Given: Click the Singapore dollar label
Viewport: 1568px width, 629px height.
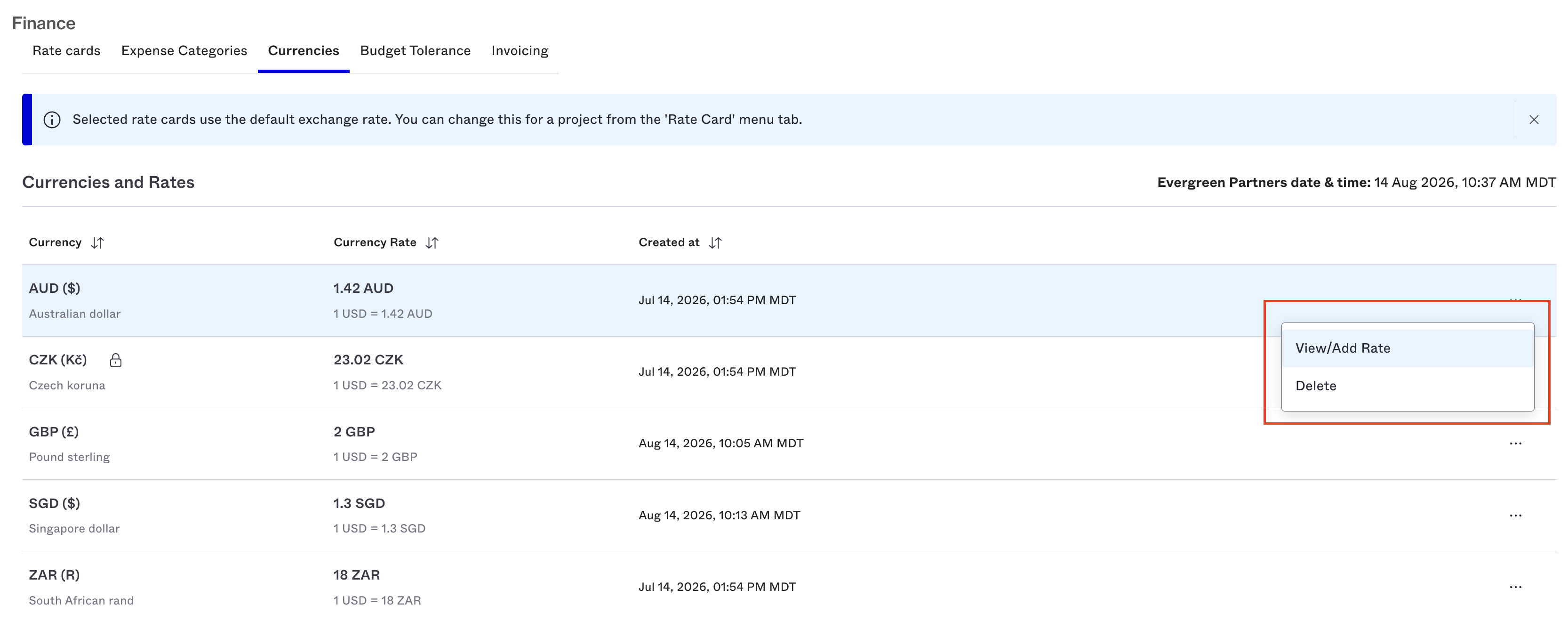Looking at the screenshot, I should click(x=74, y=529).
